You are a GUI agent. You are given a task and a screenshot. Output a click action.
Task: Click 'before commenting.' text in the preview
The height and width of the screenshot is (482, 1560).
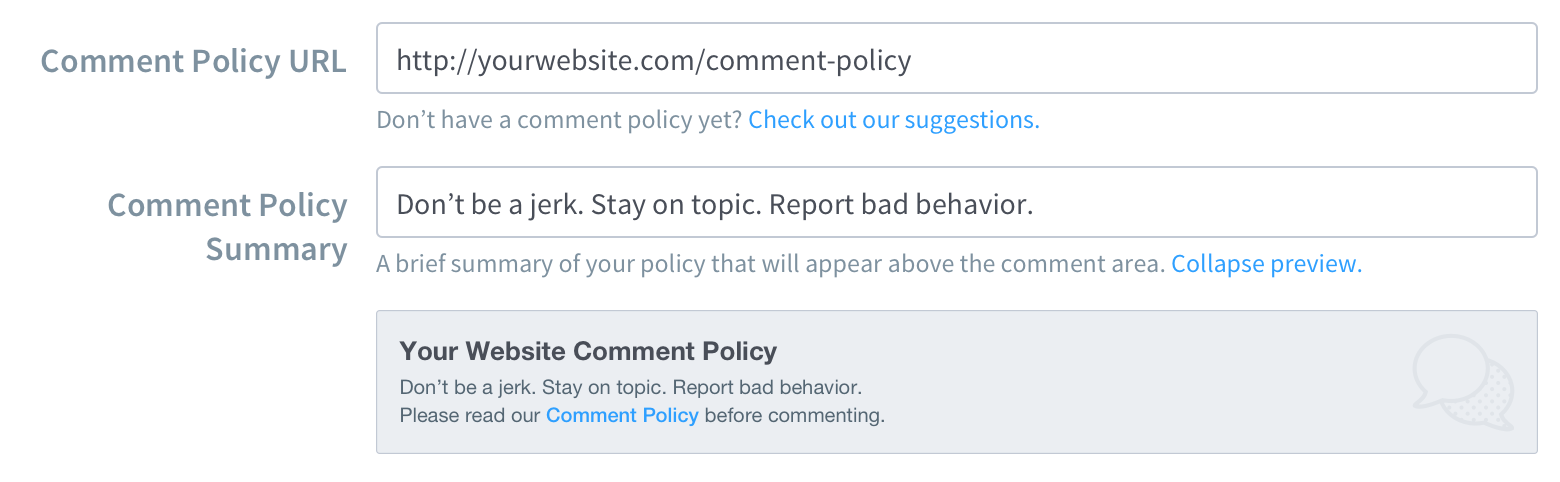coord(795,415)
